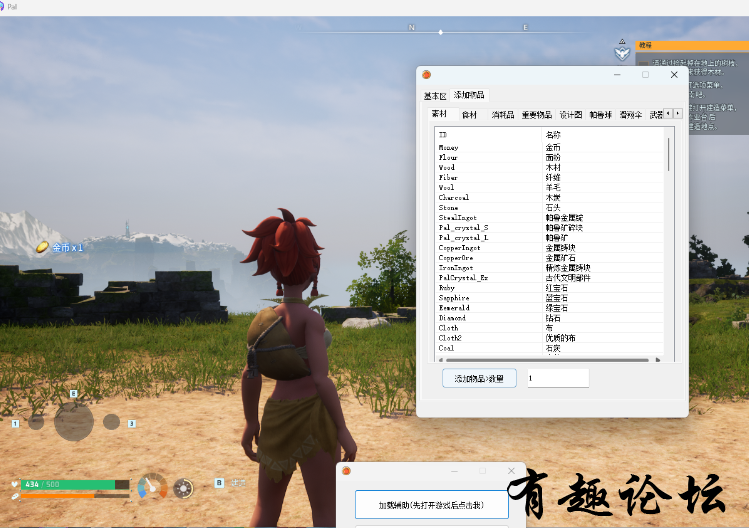Select the Flour row in item list

click(x=550, y=157)
